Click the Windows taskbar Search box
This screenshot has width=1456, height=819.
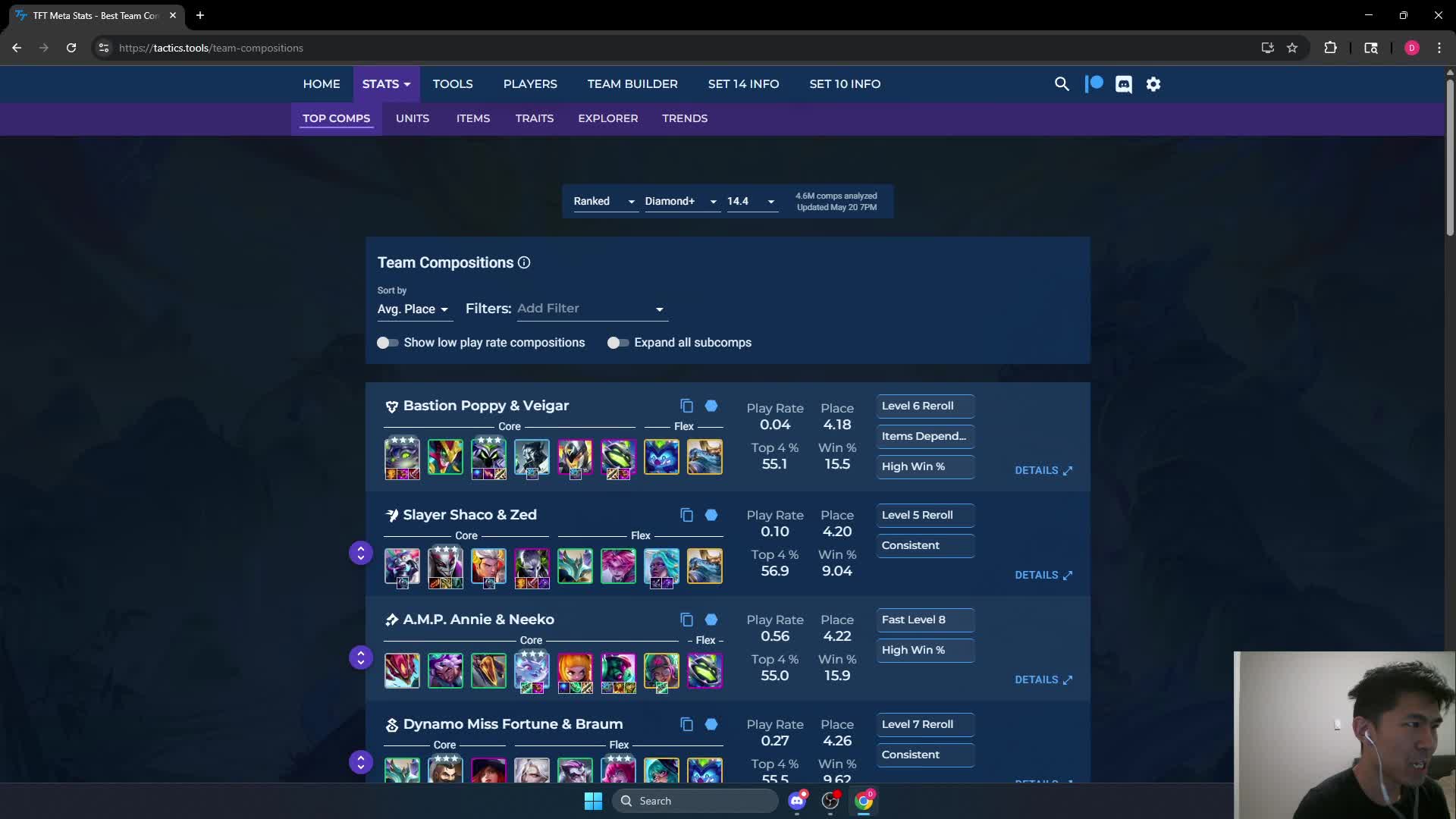click(695, 801)
